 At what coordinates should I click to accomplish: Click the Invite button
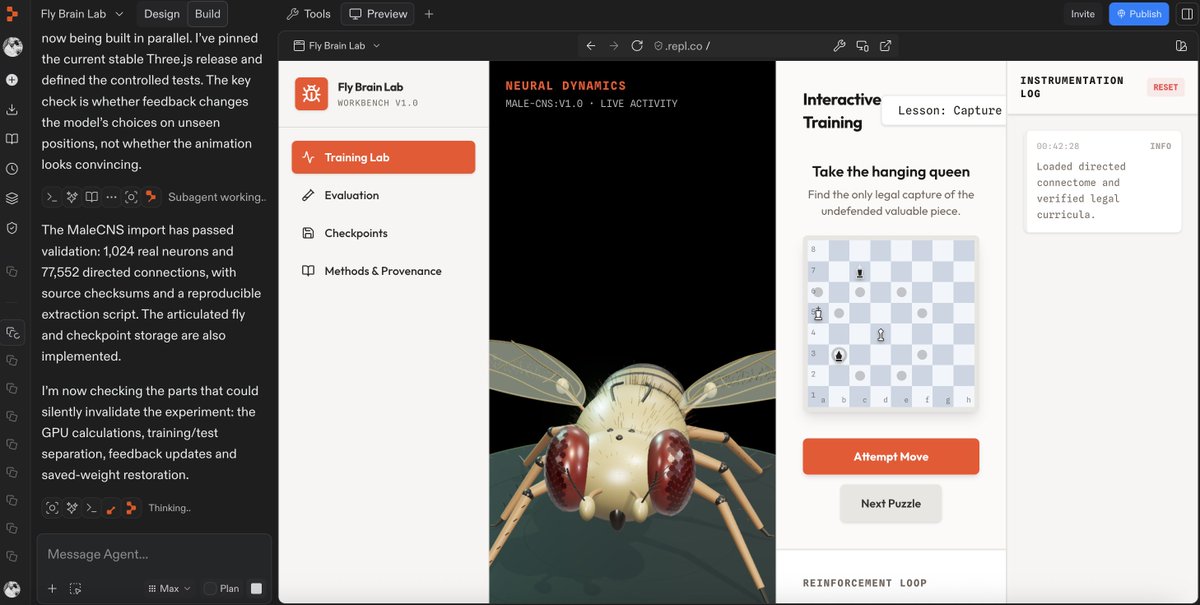1083,14
